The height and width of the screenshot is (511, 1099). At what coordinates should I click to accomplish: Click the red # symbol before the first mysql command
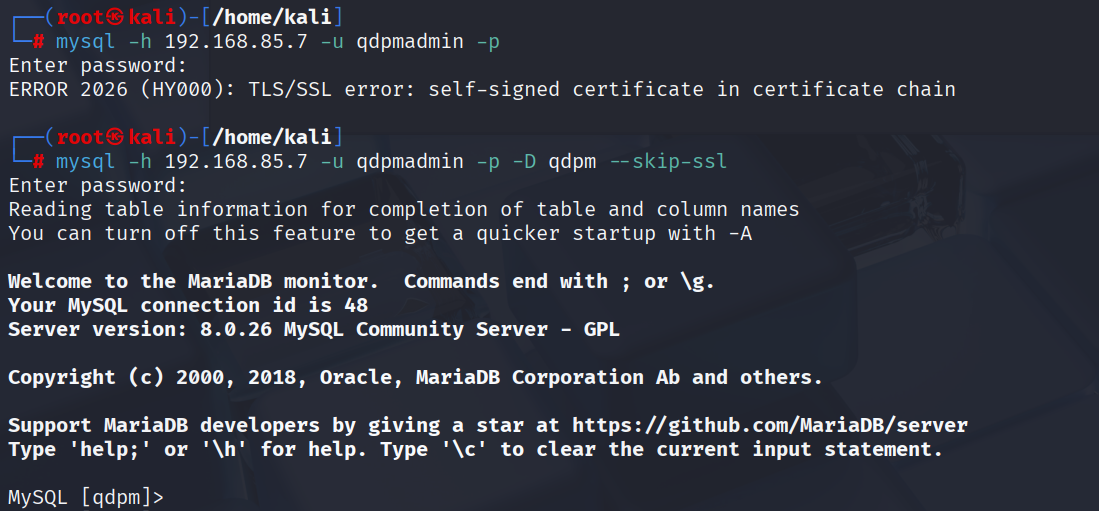point(39,42)
